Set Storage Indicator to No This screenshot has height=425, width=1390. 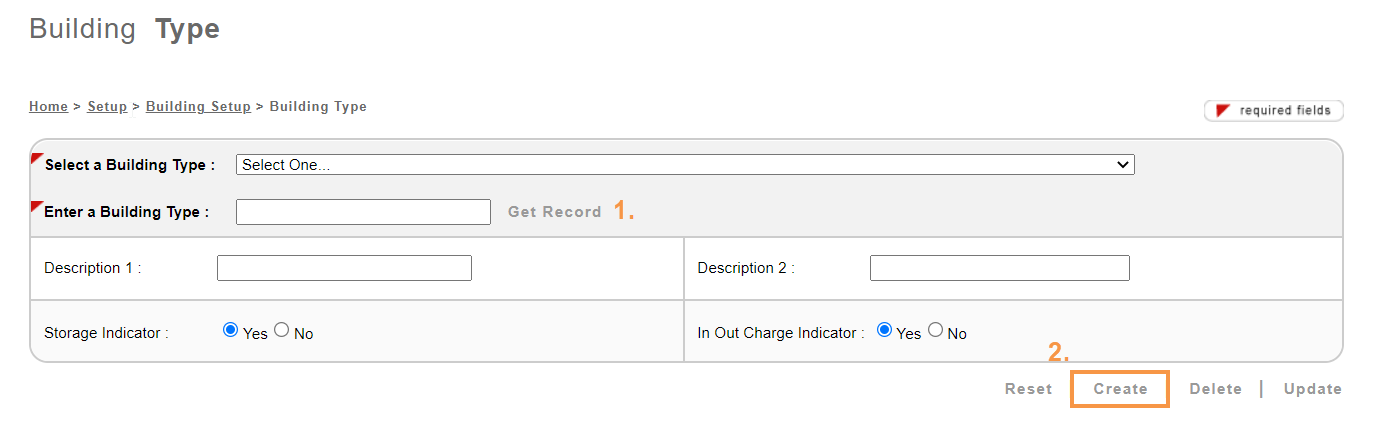point(282,330)
